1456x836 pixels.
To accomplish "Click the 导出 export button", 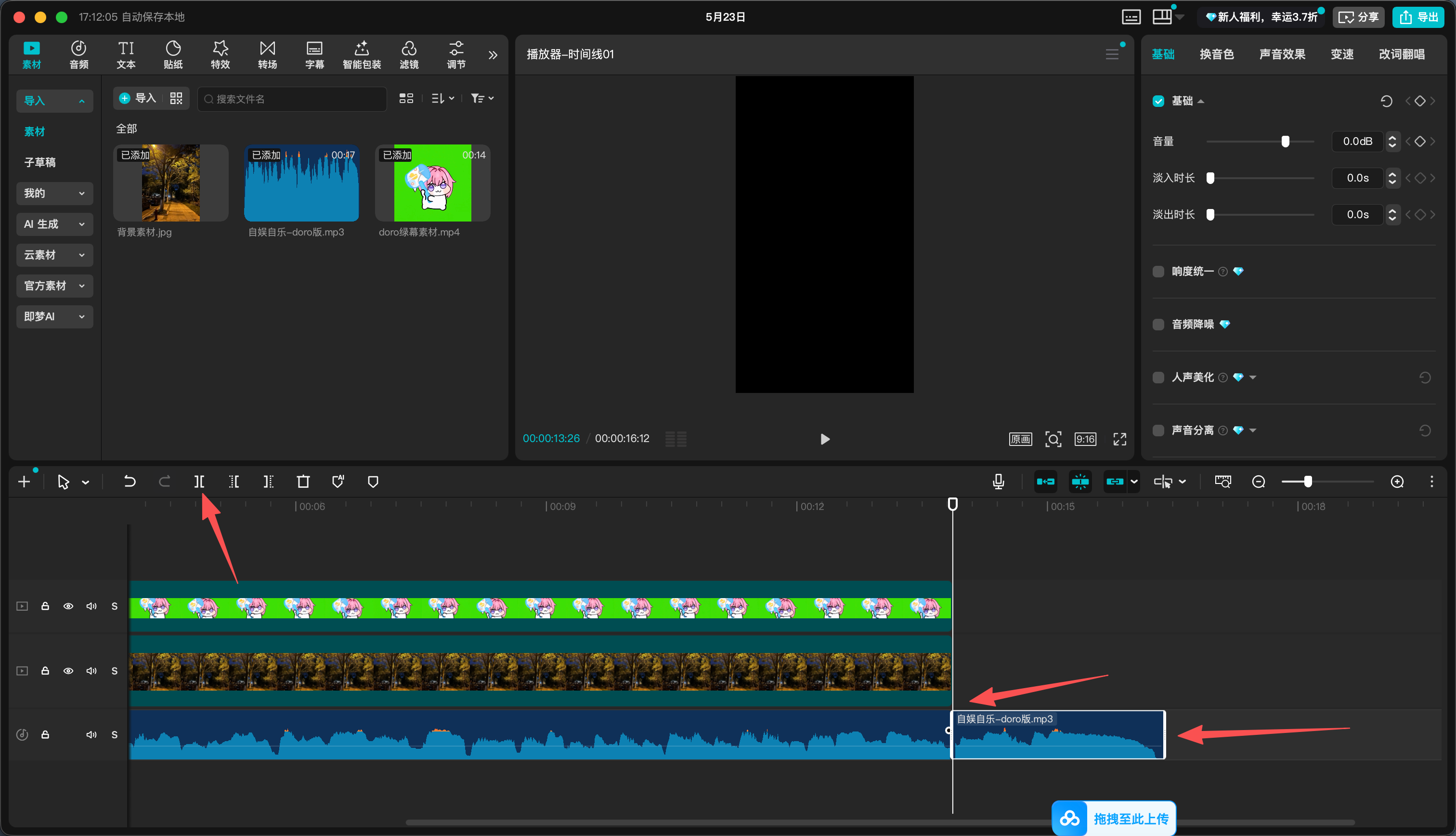I will [1418, 17].
